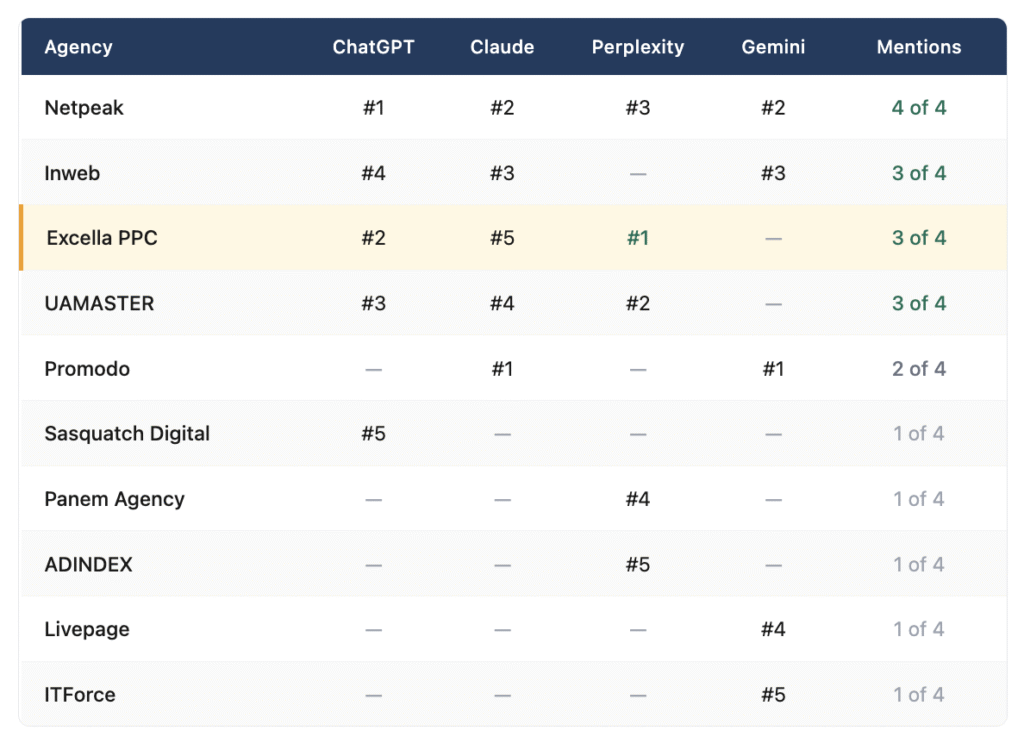
Task: Click ITForce's '1 of 4' mentions value
Action: (919, 695)
